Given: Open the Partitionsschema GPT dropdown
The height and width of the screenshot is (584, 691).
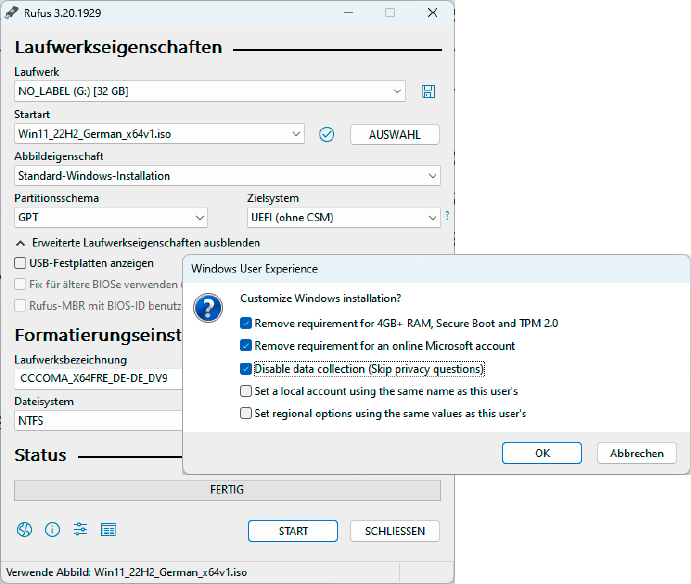Looking at the screenshot, I should [x=111, y=217].
